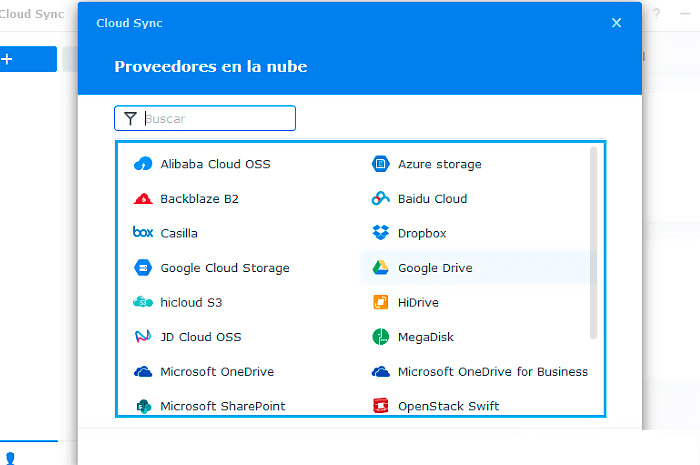700x465 pixels.
Task: Select the Google Drive triangle icon
Action: (380, 268)
